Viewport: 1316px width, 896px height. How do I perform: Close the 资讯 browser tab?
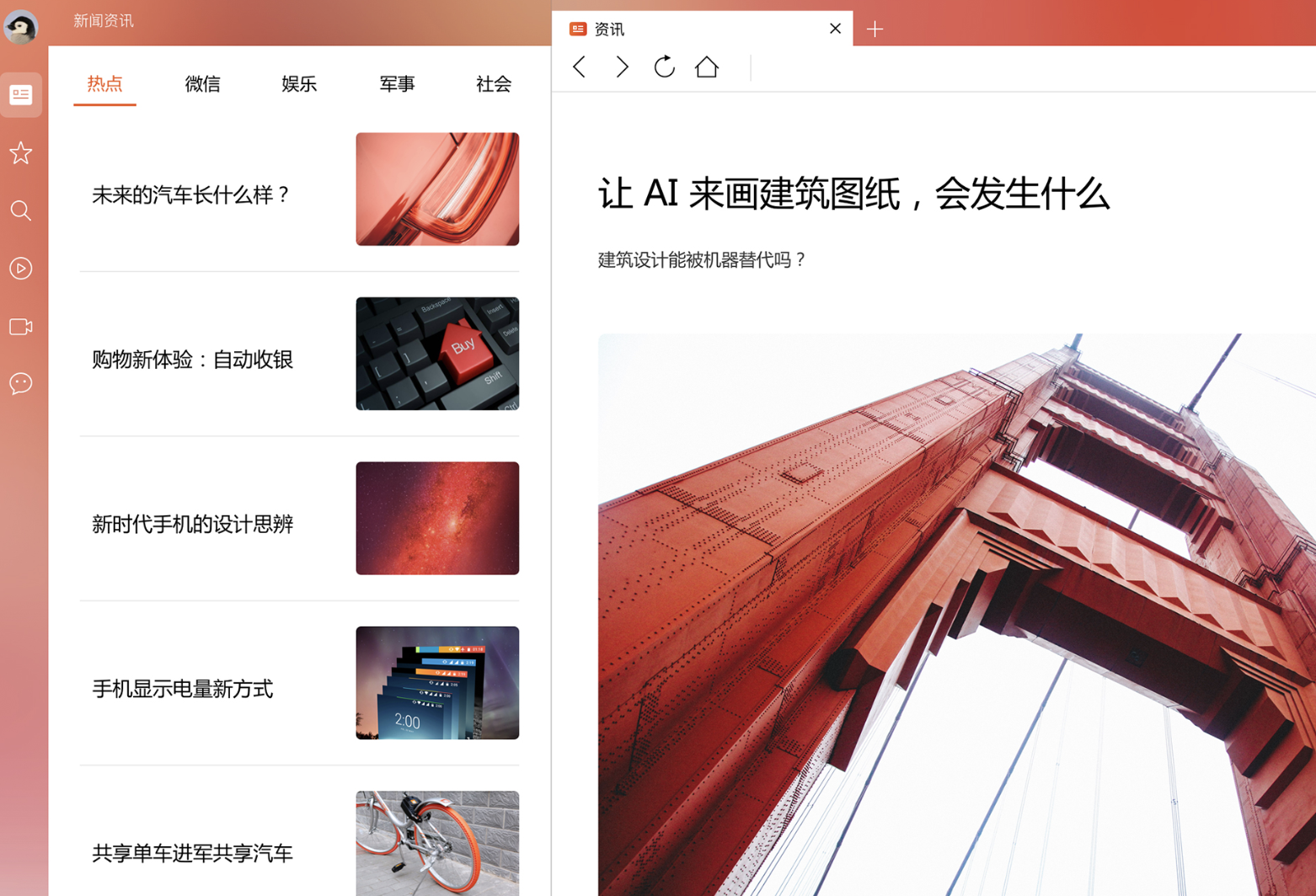point(835,29)
